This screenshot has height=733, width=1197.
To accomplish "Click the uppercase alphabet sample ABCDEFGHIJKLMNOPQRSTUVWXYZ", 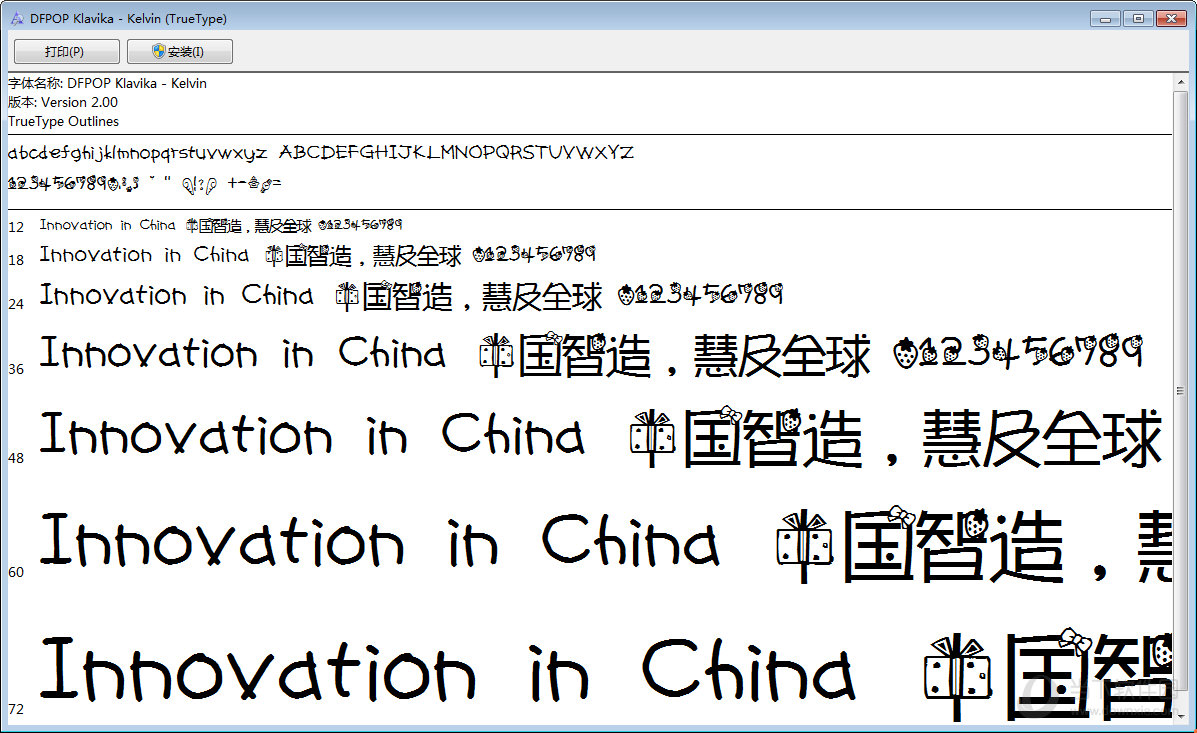I will click(x=457, y=152).
